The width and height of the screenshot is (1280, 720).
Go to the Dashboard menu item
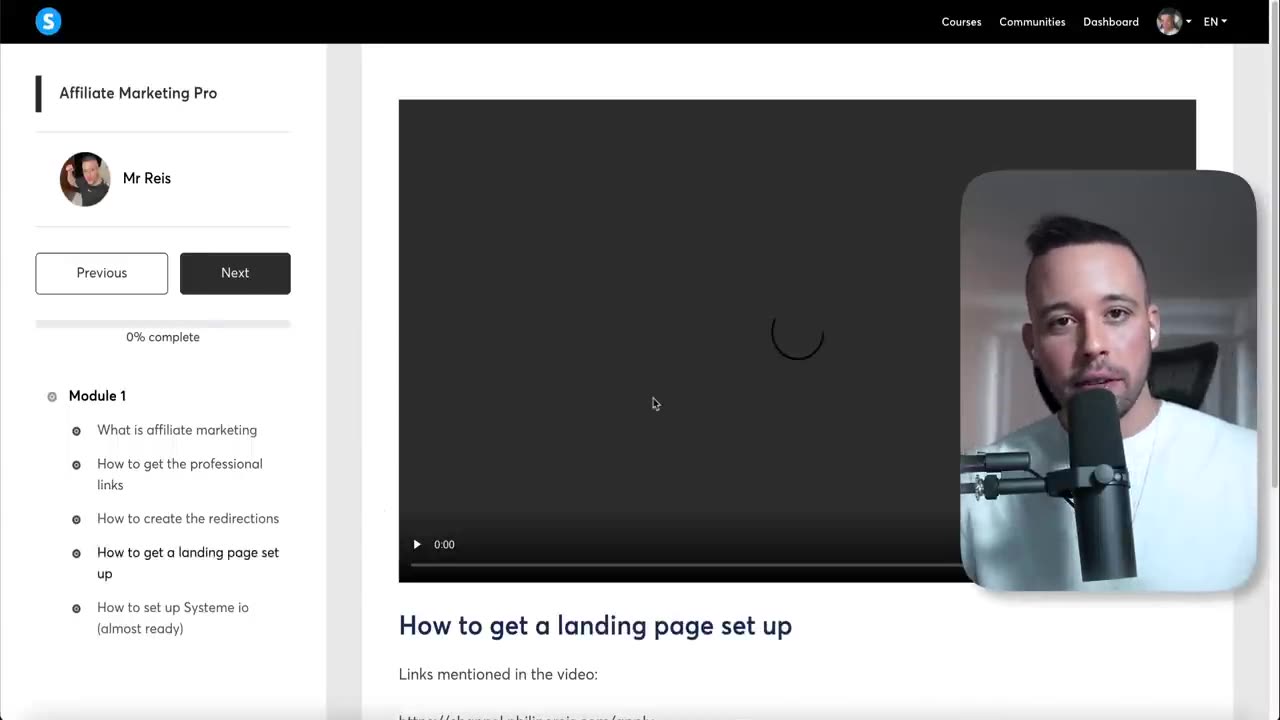[1110, 22]
